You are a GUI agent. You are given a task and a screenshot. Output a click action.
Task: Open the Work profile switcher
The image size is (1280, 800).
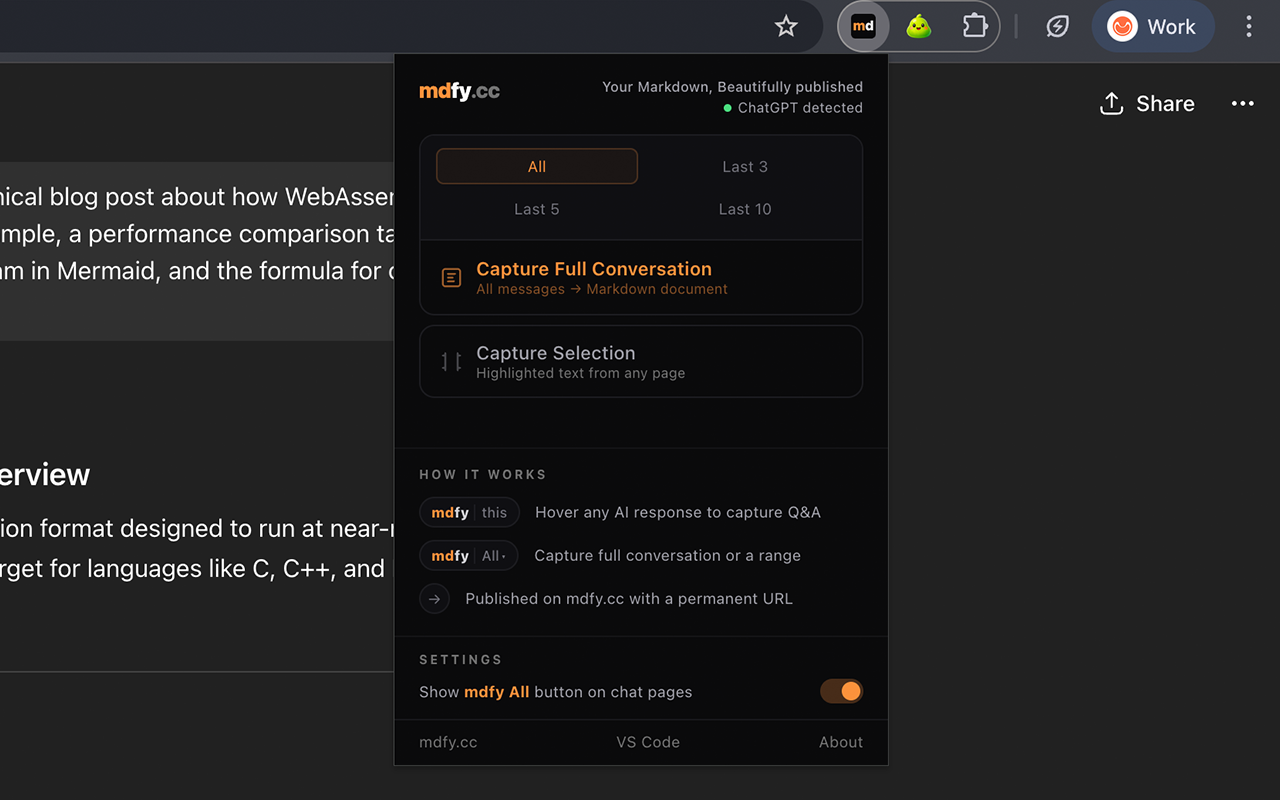coord(1152,27)
